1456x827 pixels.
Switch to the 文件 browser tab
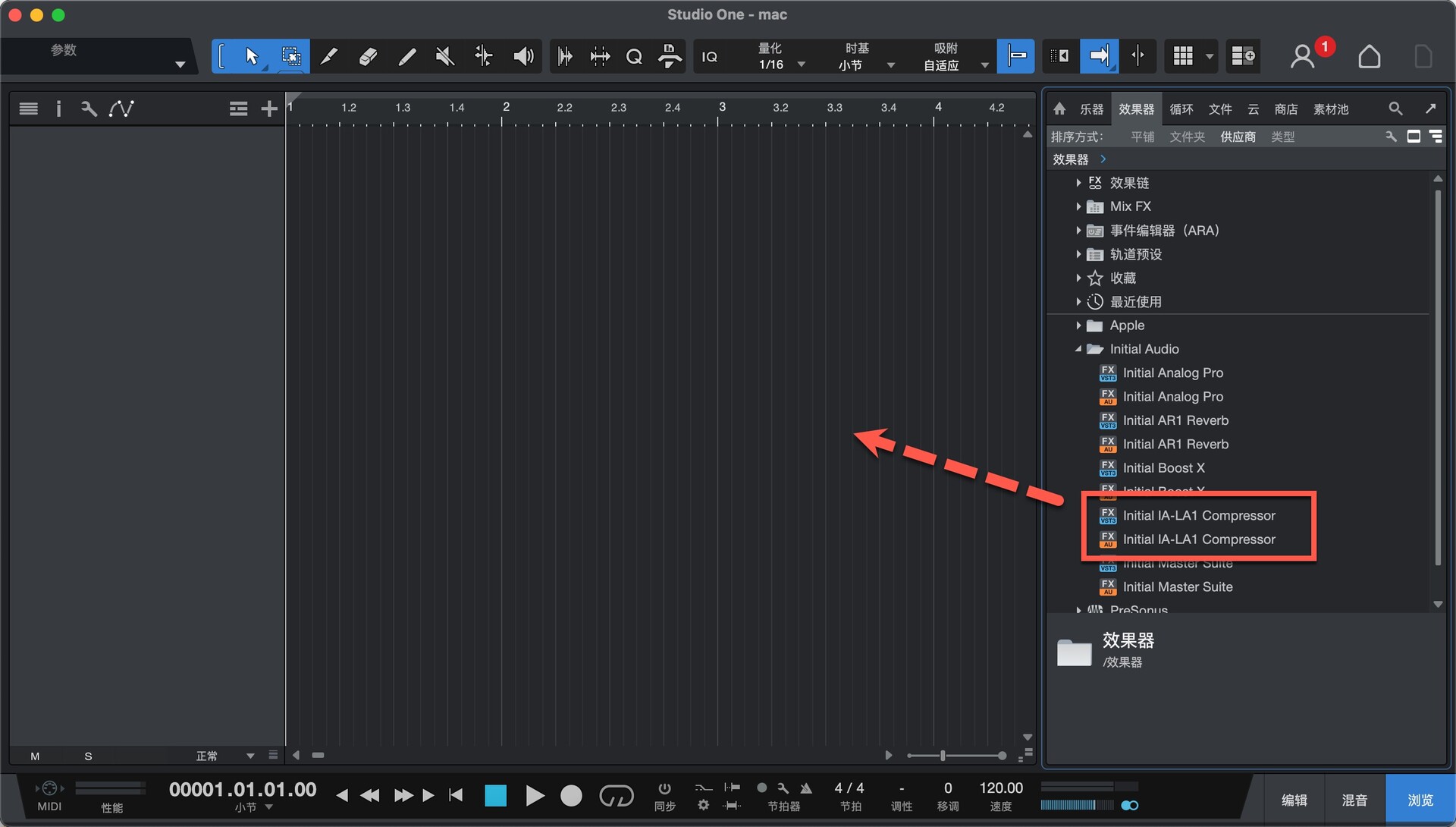pyautogui.click(x=1220, y=109)
